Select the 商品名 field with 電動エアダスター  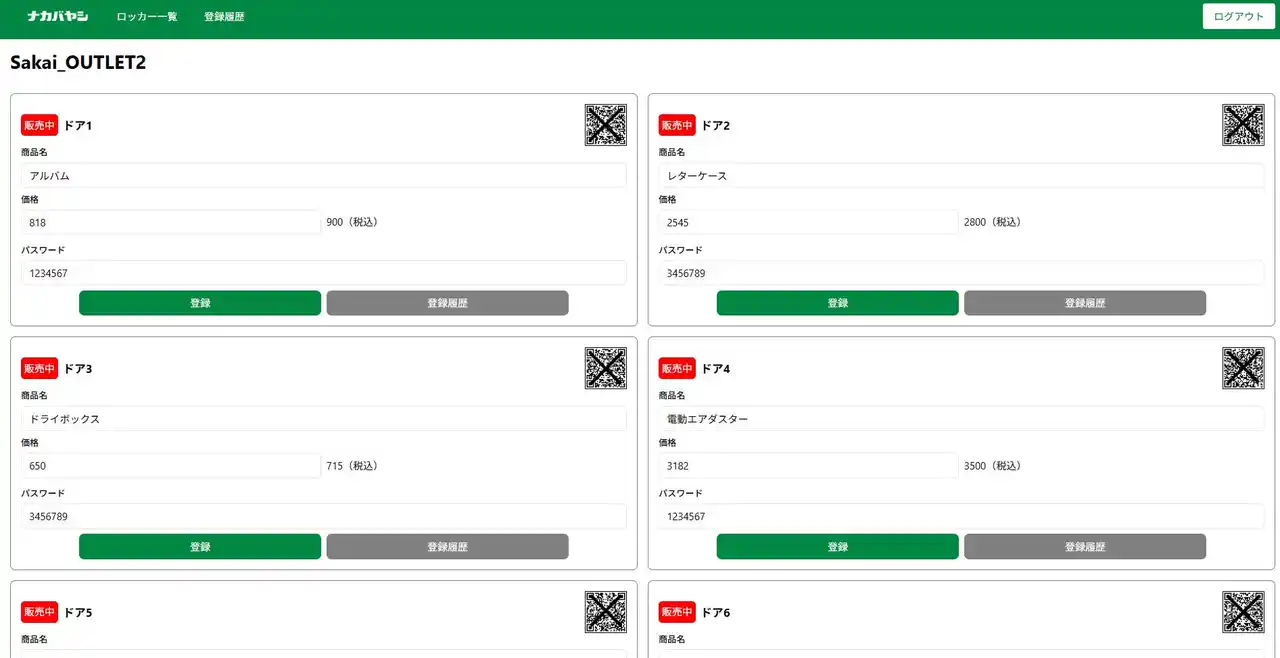click(x=960, y=419)
